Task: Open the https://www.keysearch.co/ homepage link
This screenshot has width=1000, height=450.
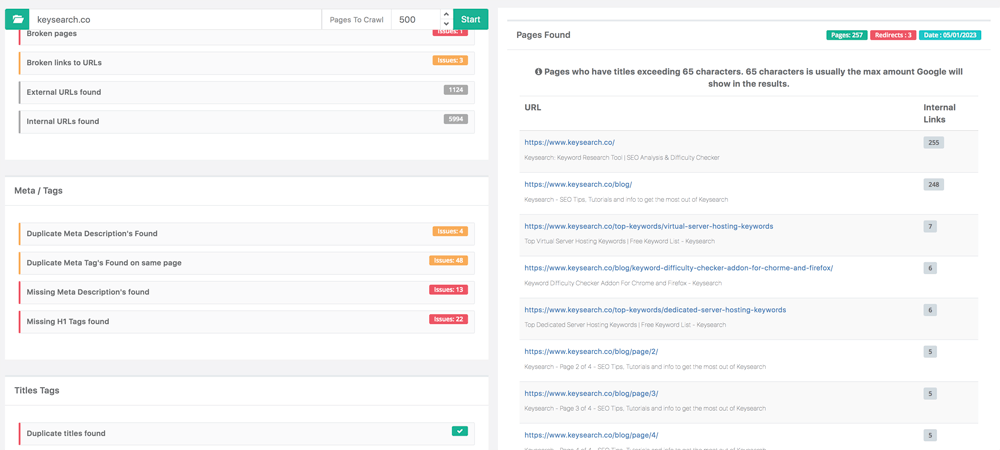Action: coord(570,143)
